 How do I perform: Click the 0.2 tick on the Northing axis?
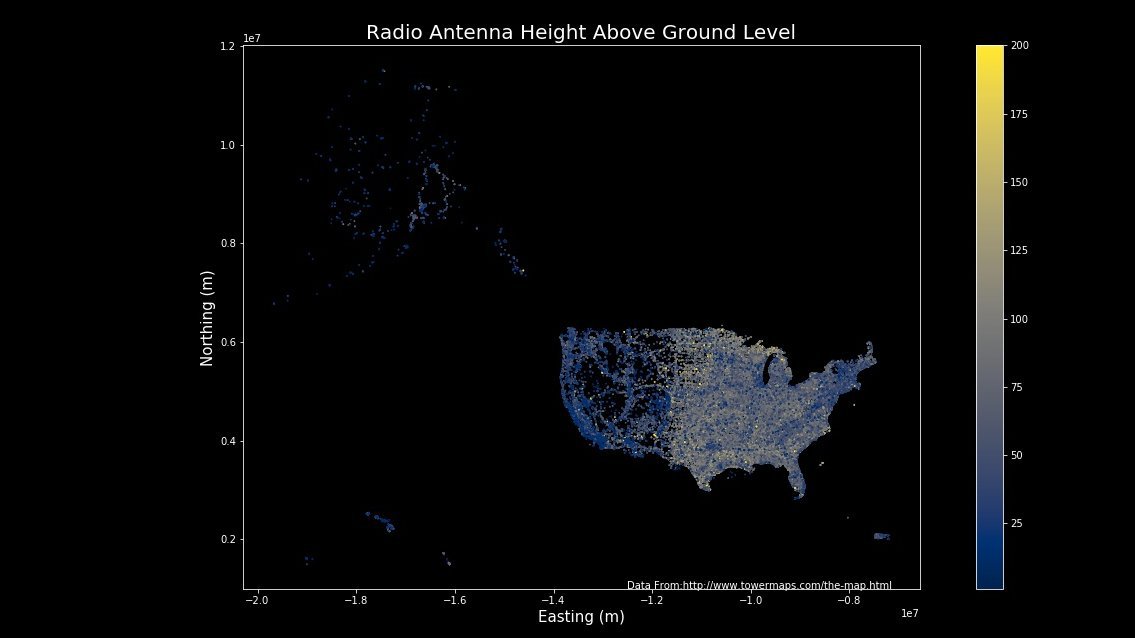click(x=228, y=540)
